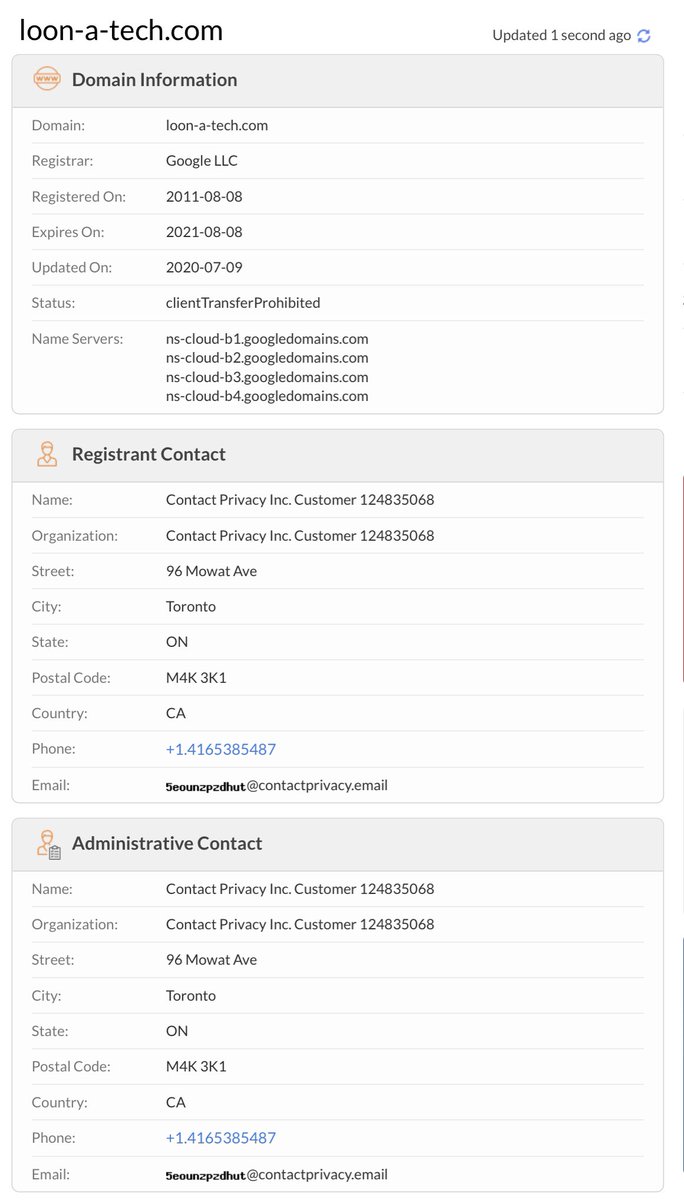Select Registrant country CA
684x1200 pixels.
176,713
